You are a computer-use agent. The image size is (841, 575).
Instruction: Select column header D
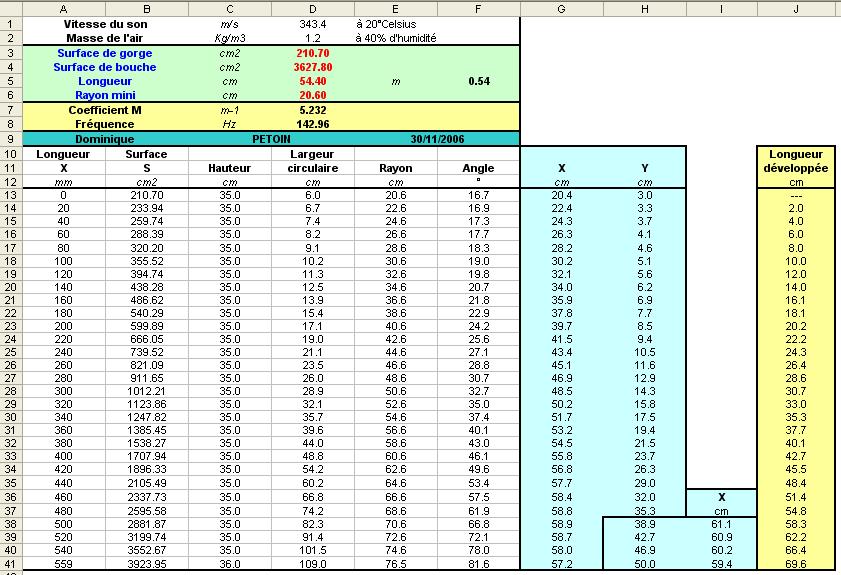coord(313,9)
